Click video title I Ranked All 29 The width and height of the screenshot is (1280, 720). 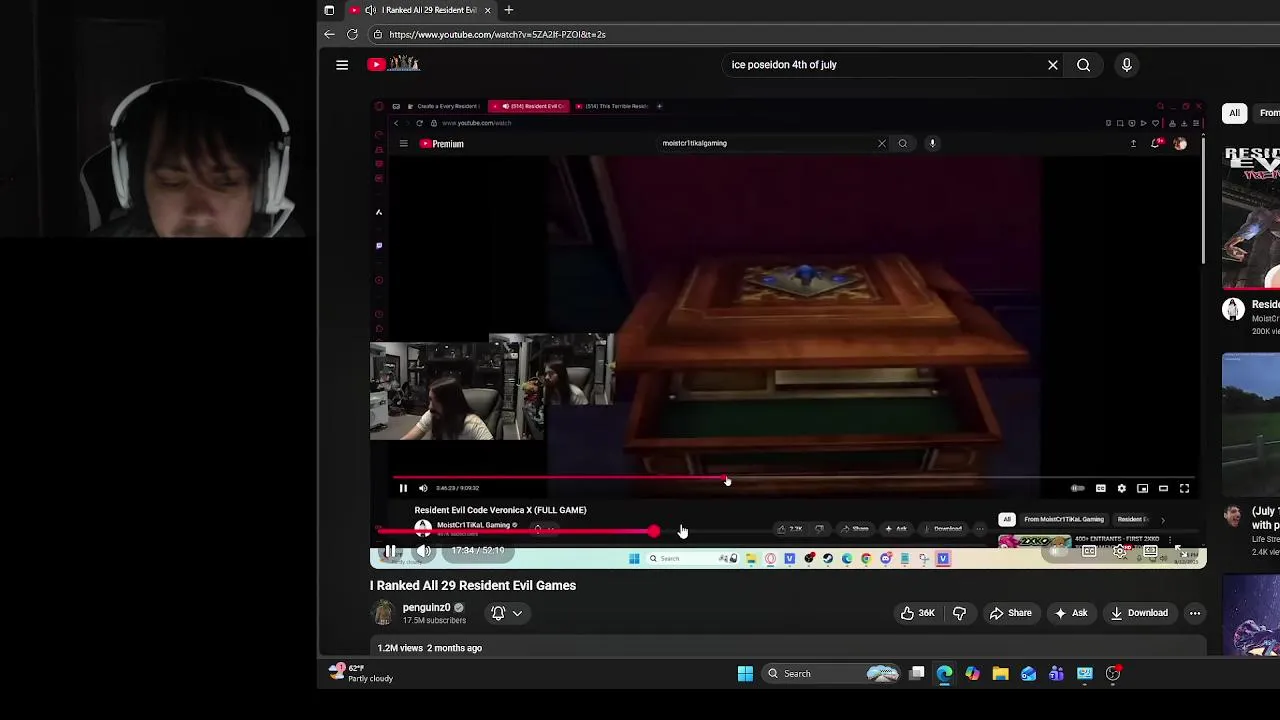[x=473, y=585]
